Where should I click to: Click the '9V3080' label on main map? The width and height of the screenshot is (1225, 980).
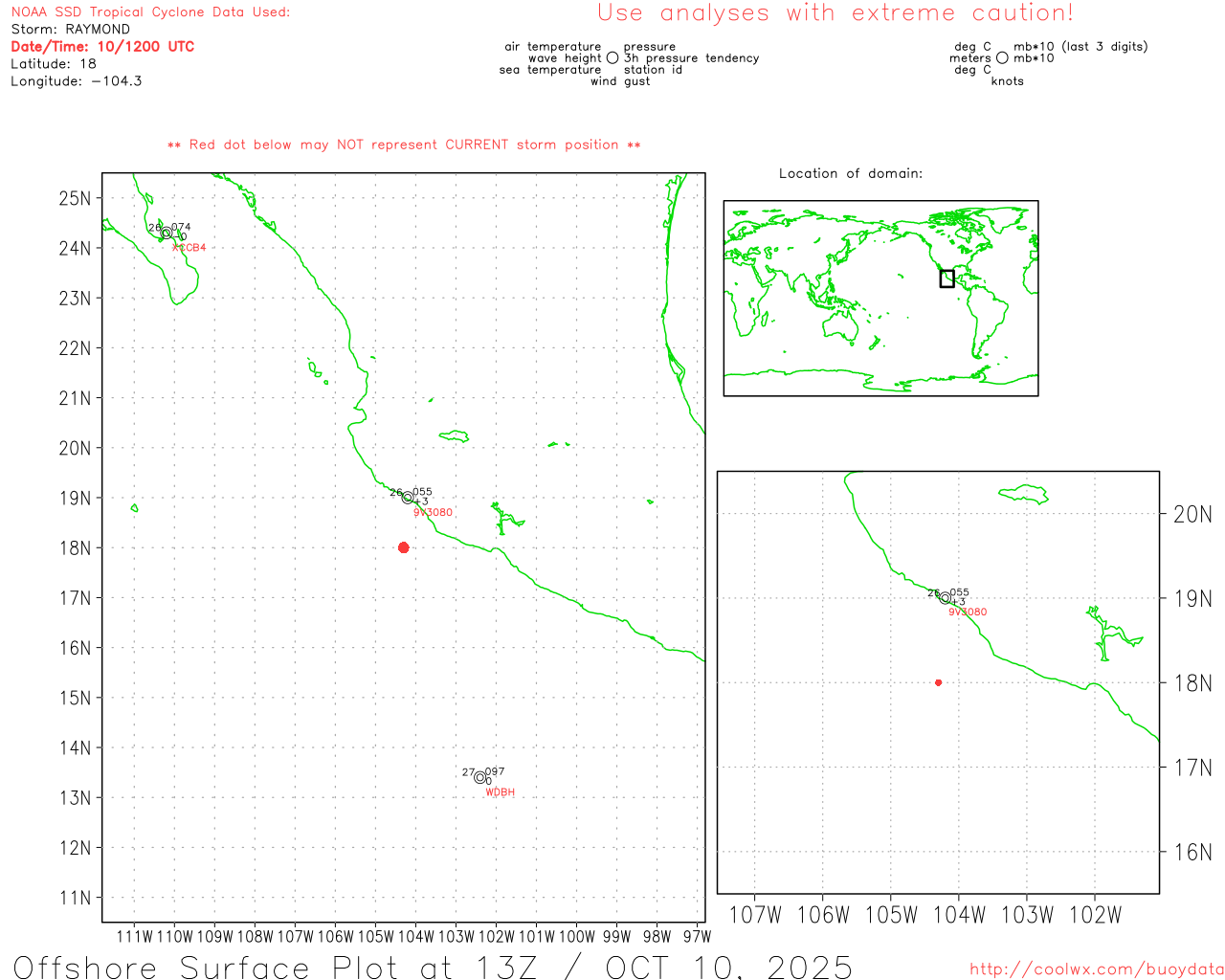[x=433, y=513]
